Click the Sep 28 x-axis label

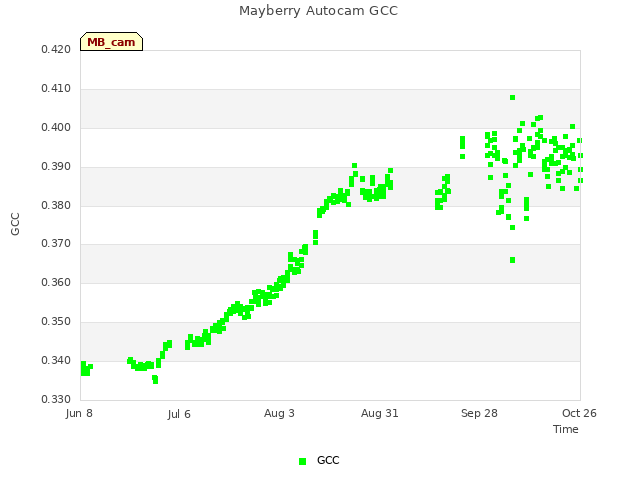[x=479, y=413]
